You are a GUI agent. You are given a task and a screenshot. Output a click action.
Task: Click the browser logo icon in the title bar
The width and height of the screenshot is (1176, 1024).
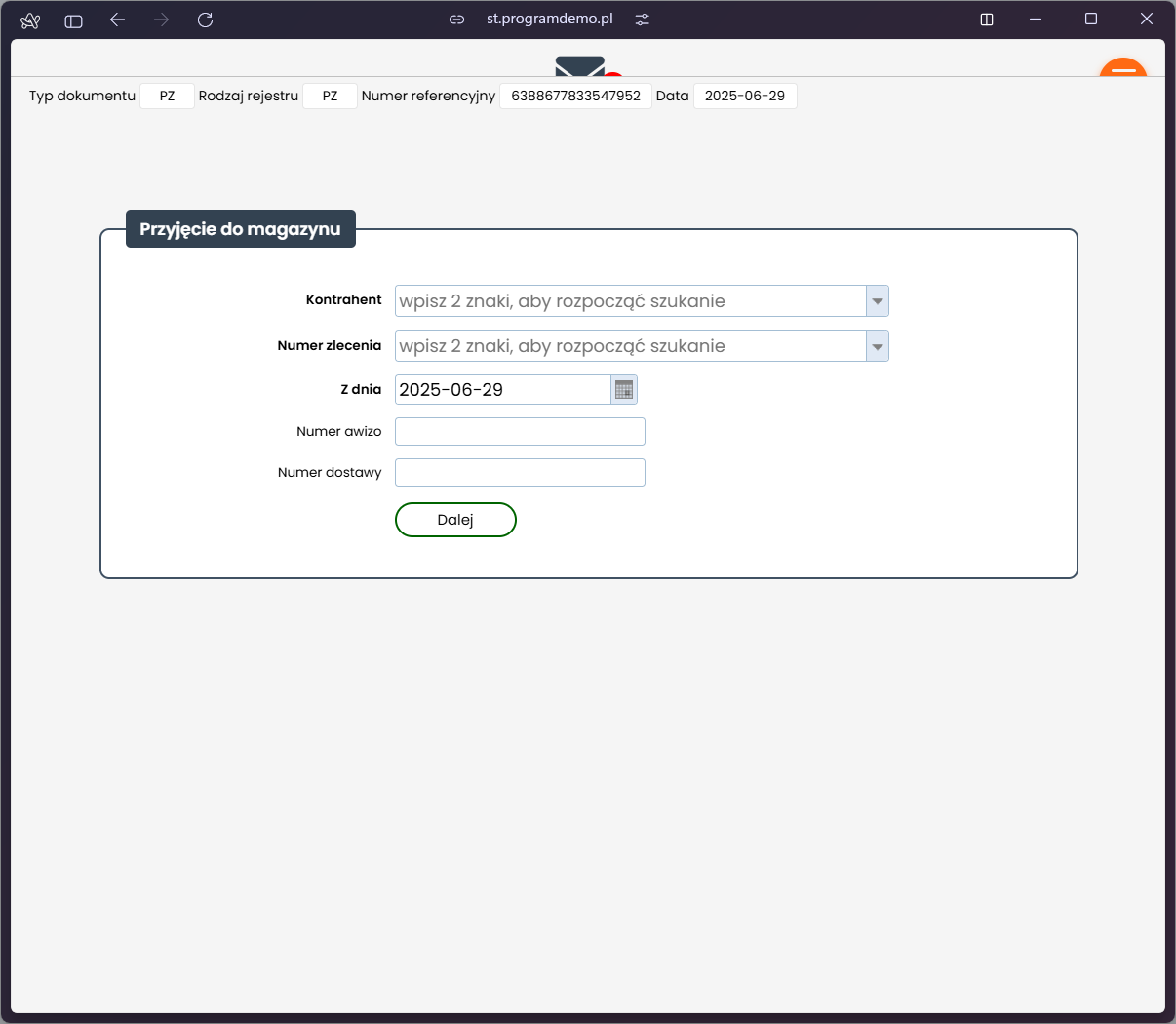coord(30,20)
